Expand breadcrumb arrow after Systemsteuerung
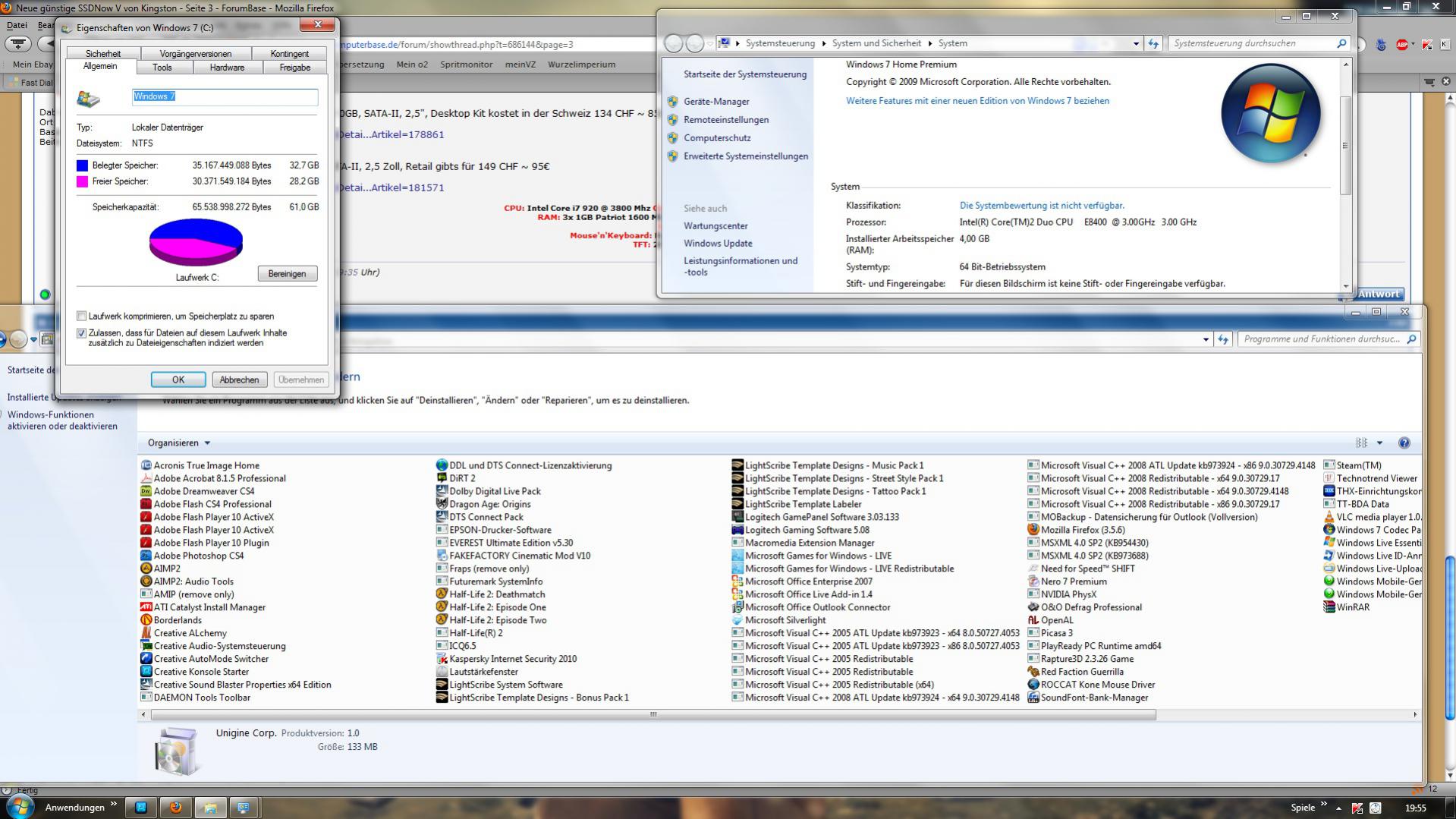This screenshot has height=819, width=1456. [824, 43]
